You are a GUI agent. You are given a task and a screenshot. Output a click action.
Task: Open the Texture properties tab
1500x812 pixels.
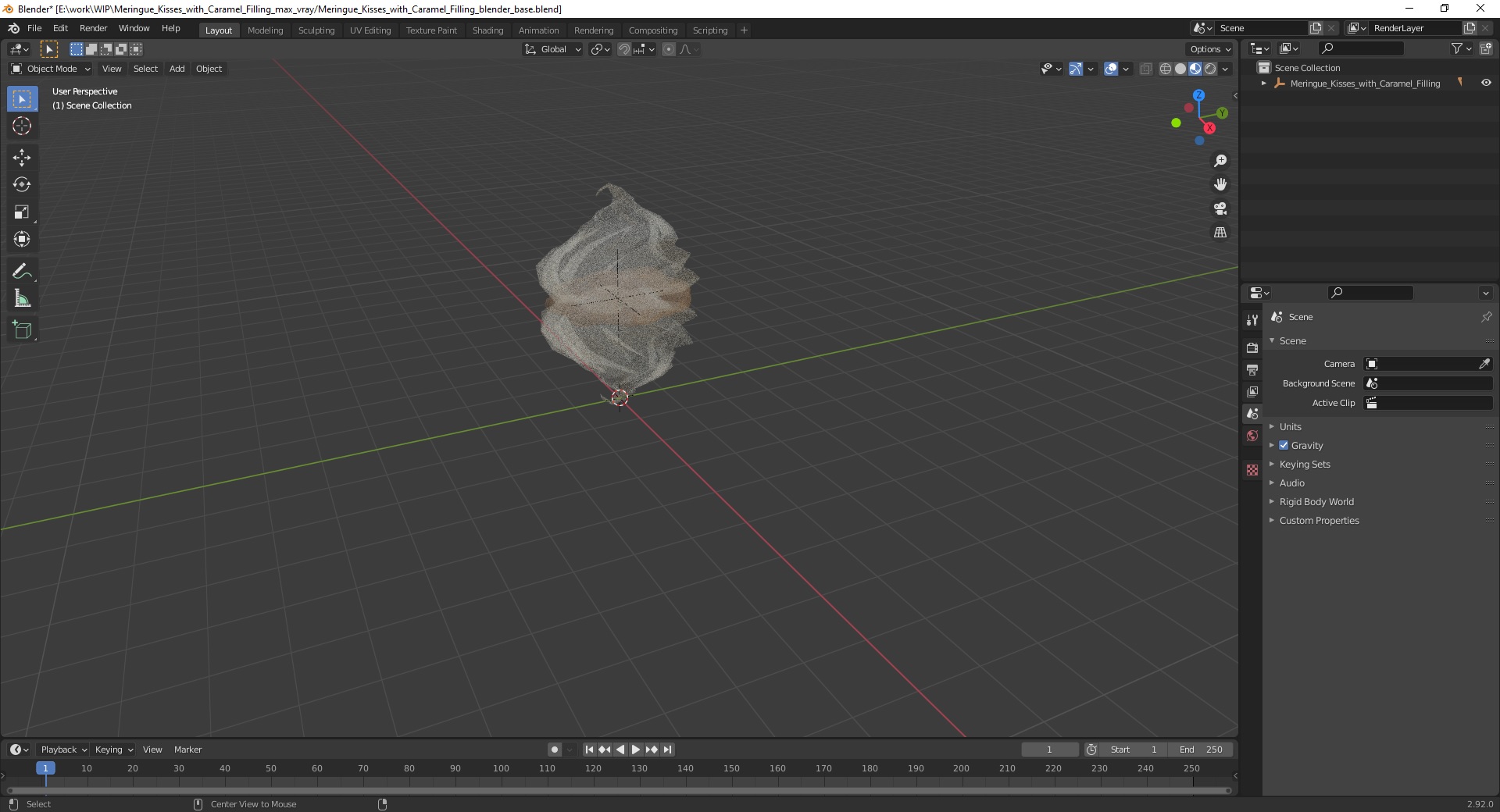coord(1252,470)
